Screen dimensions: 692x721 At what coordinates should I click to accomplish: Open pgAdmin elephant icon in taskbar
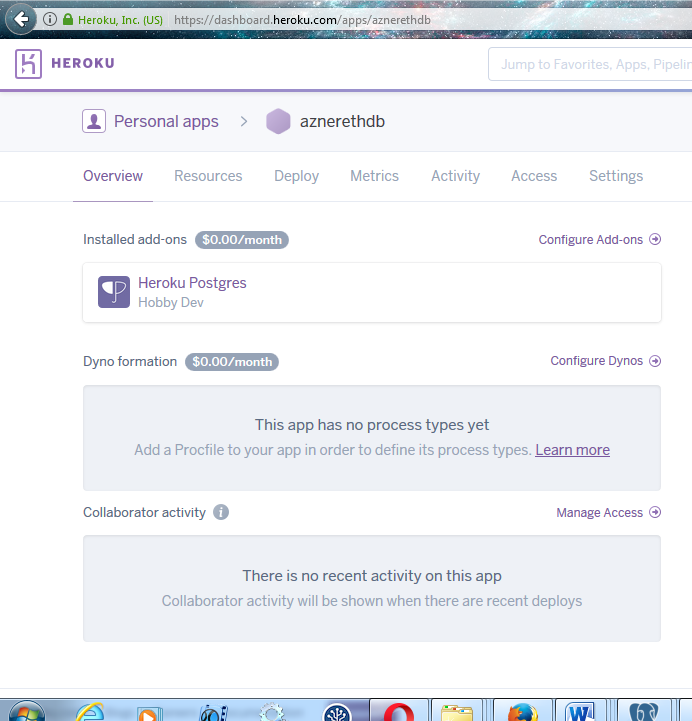click(644, 712)
